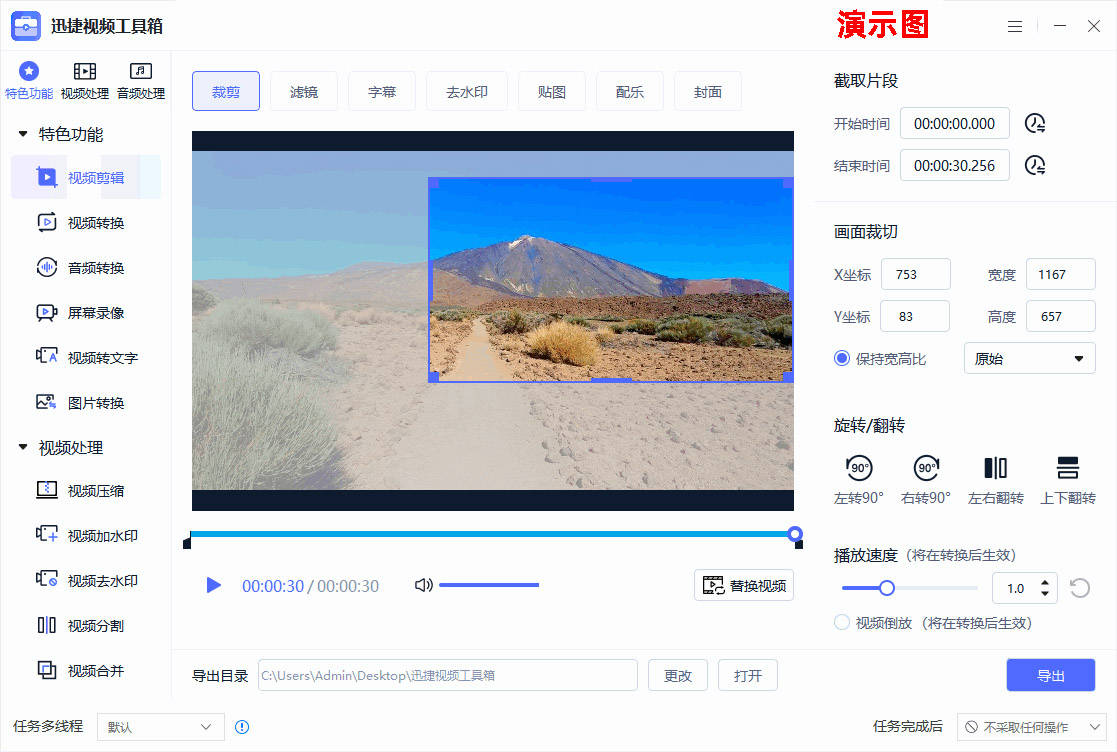Open the 任务完成后 action dropdown

(1032, 726)
